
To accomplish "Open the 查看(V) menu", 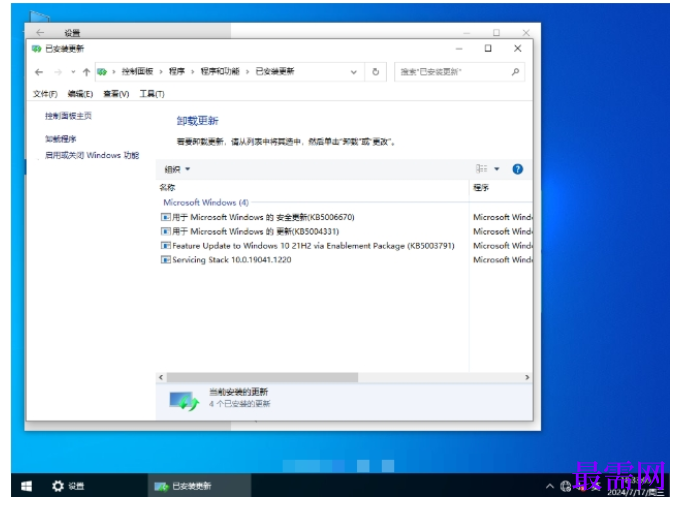I will (116, 94).
